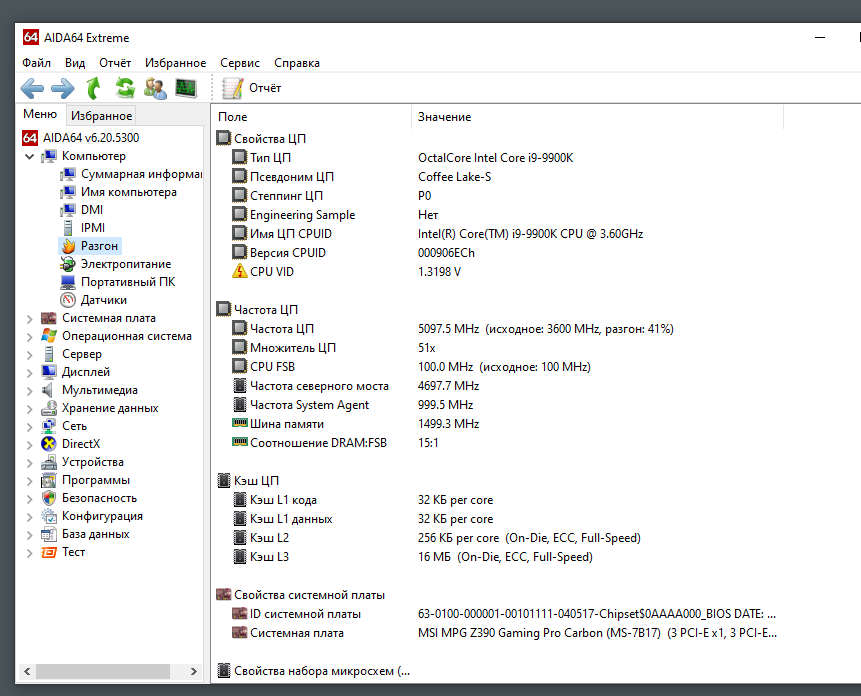Expand the Программы tree node

pyautogui.click(x=30, y=481)
